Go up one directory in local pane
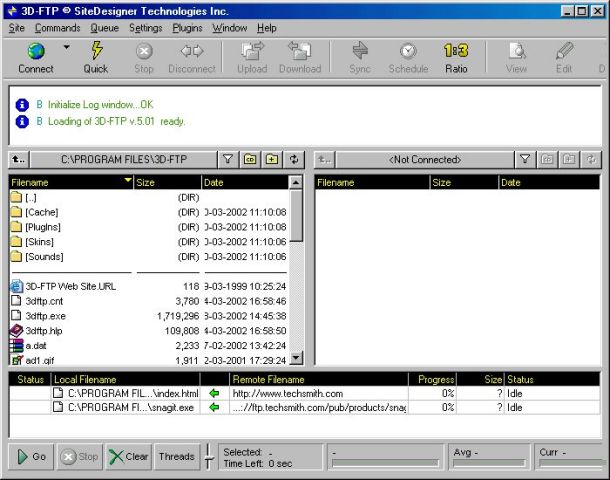The image size is (610, 480). pos(18,159)
